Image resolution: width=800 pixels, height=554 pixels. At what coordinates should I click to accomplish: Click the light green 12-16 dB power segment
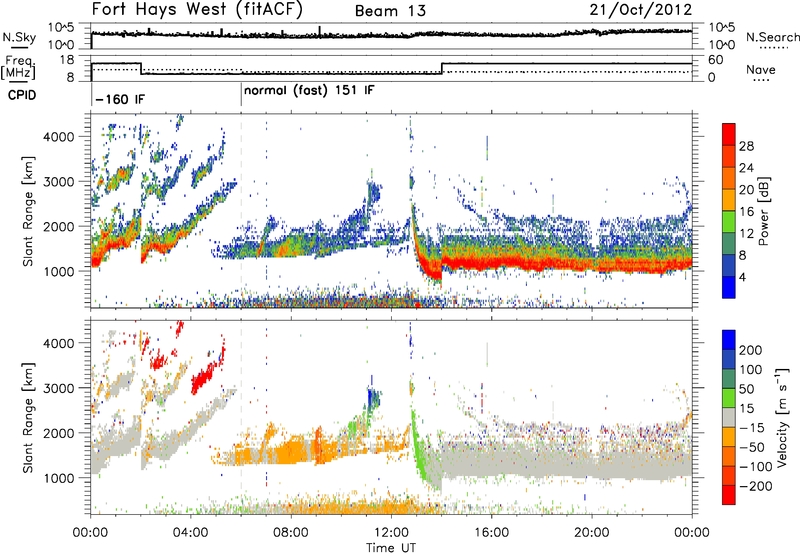click(729, 221)
